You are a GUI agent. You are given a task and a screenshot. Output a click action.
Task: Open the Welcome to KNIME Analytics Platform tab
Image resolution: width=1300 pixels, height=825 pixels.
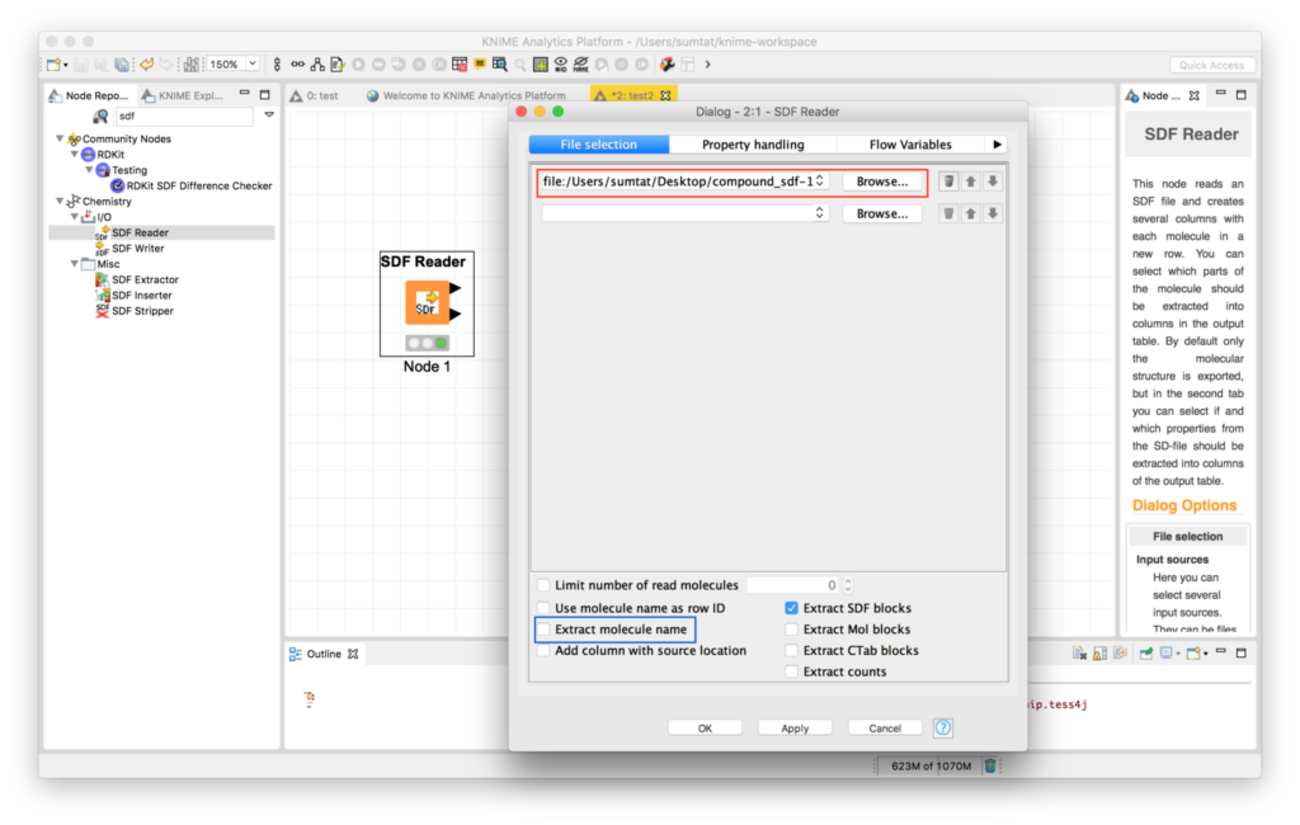[466, 96]
